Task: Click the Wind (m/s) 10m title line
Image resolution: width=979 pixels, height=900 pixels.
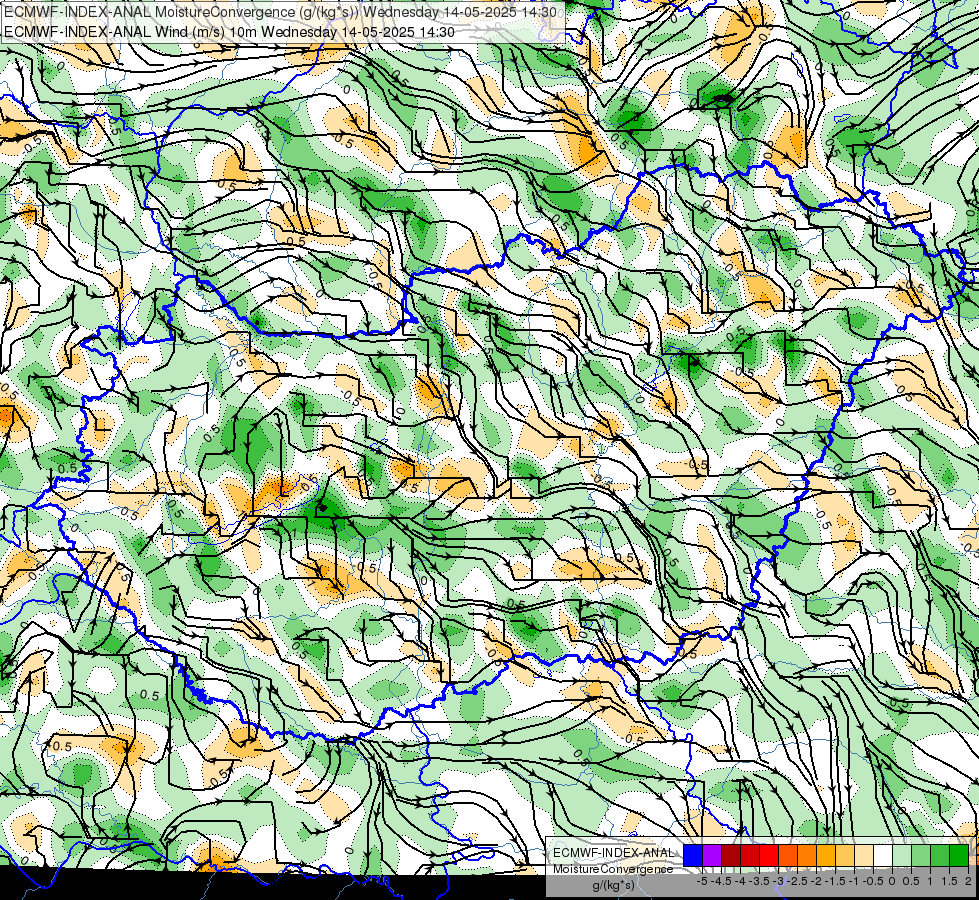Action: point(229,32)
